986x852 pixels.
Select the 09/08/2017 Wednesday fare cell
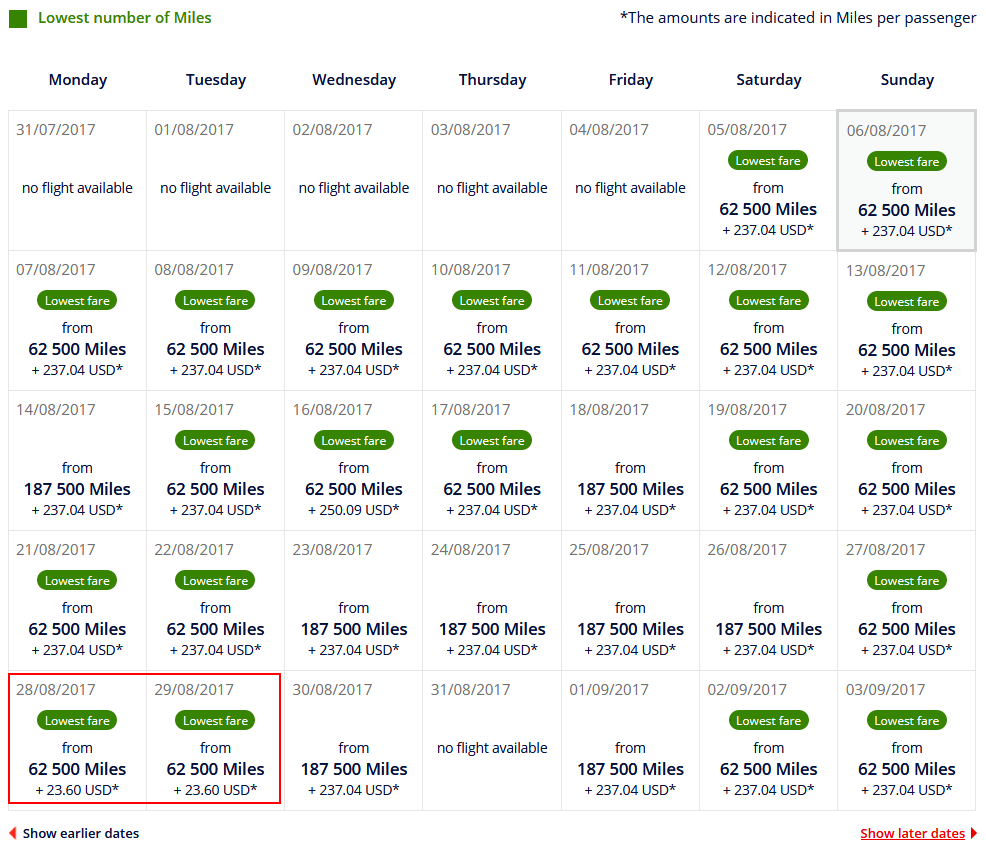[353, 321]
